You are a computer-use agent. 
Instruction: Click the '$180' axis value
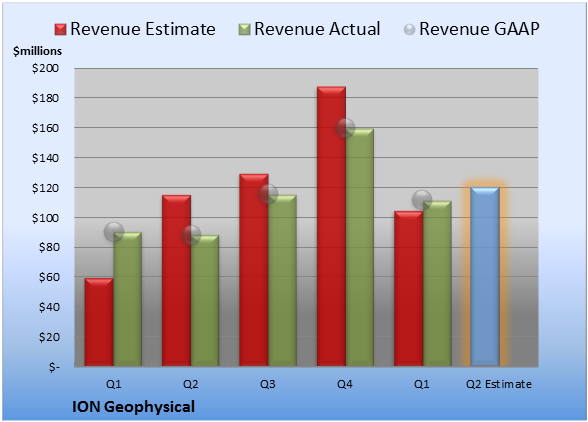tap(45, 98)
